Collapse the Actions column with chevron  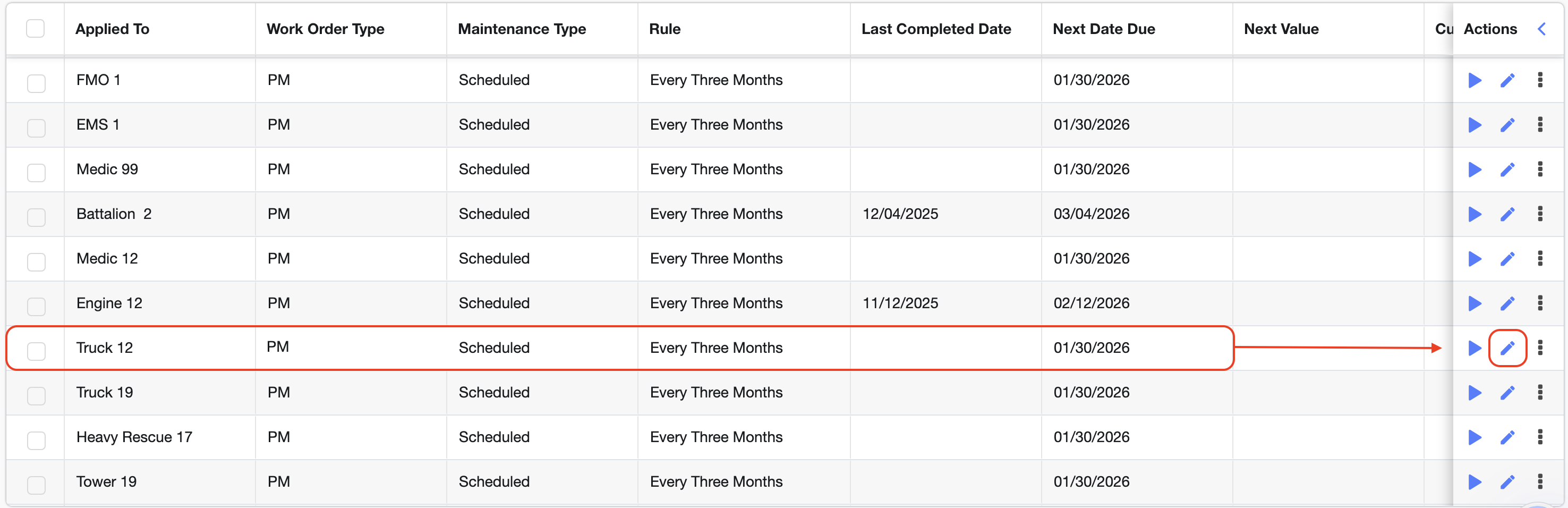[1542, 29]
